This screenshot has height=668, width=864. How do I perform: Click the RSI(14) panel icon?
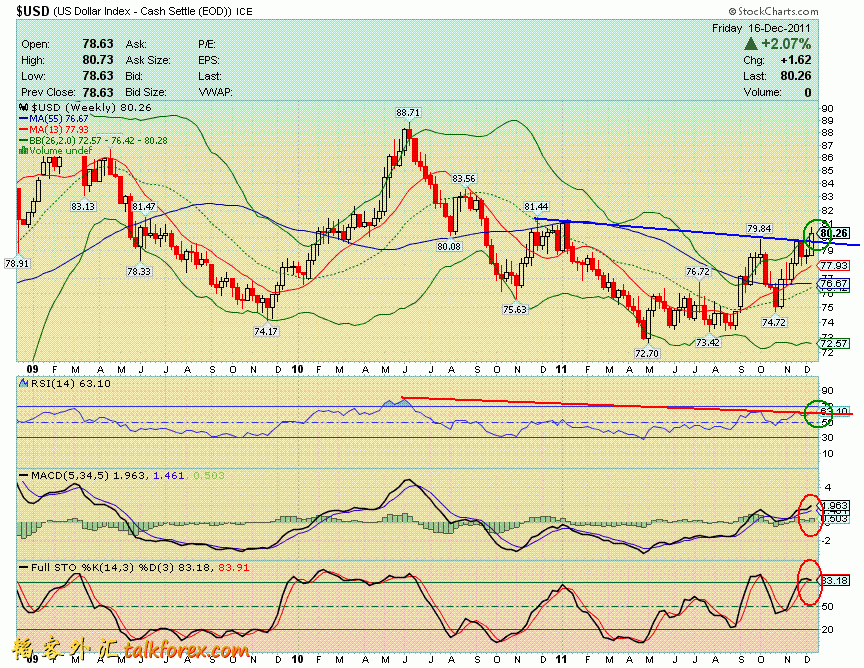[x=23, y=383]
